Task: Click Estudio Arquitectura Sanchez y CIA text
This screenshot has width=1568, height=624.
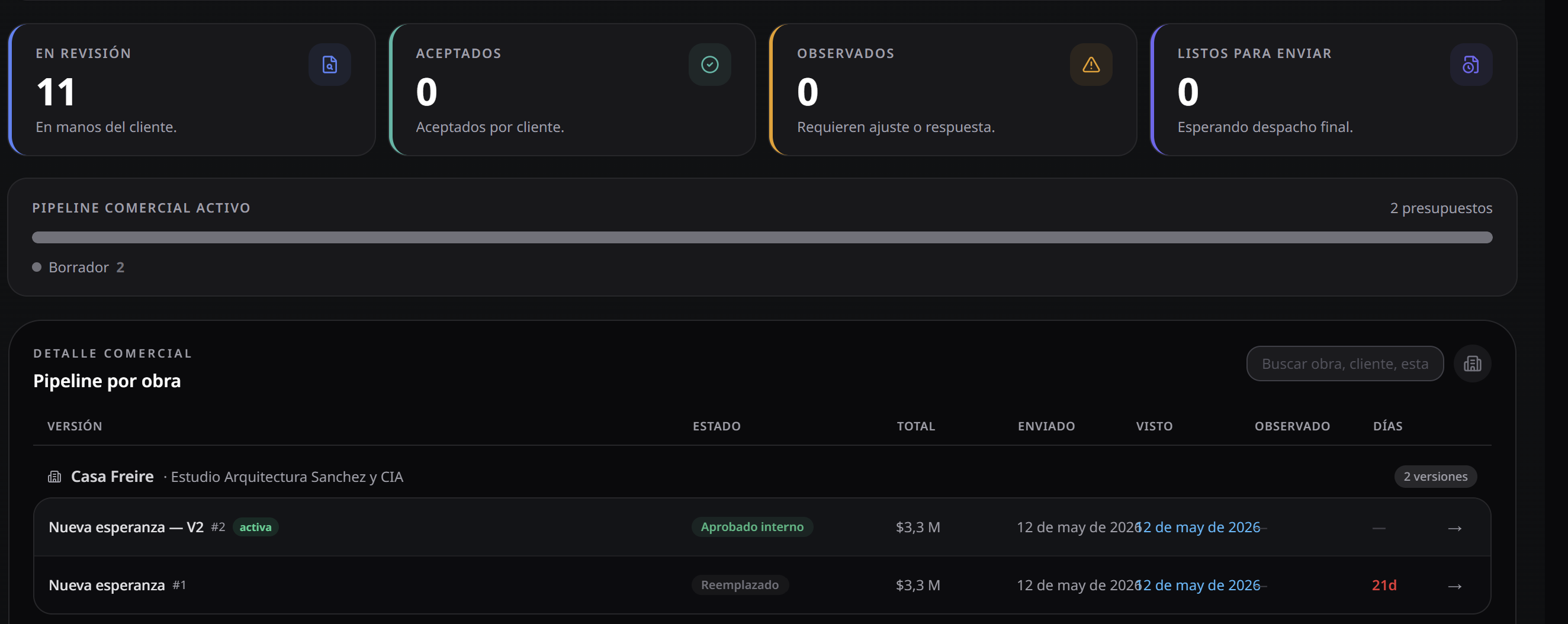Action: (x=287, y=477)
